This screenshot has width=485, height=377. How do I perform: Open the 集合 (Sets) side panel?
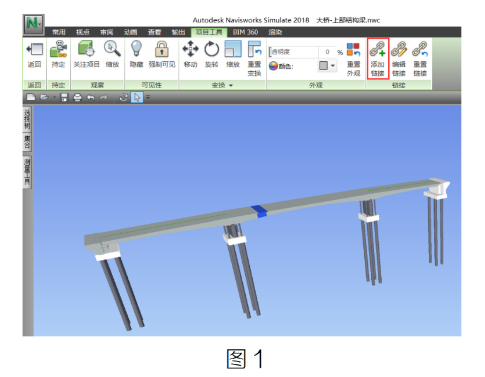click(x=27, y=142)
